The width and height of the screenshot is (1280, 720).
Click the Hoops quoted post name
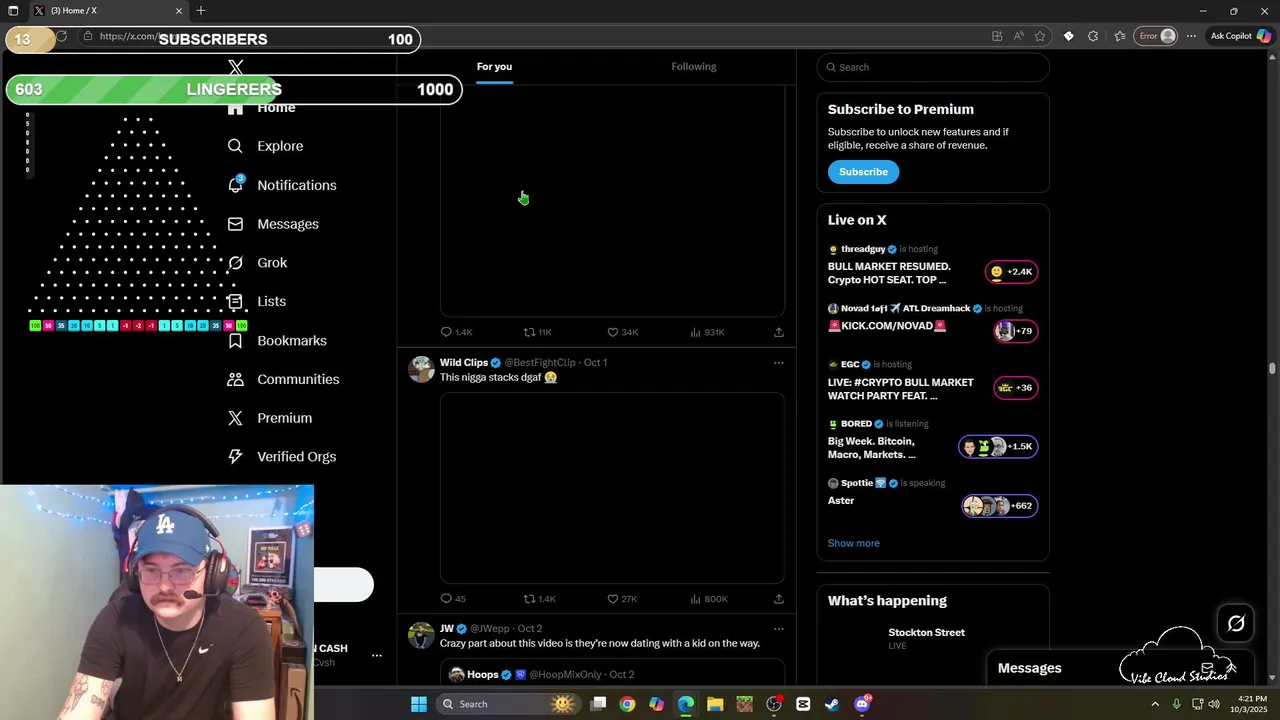[483, 675]
